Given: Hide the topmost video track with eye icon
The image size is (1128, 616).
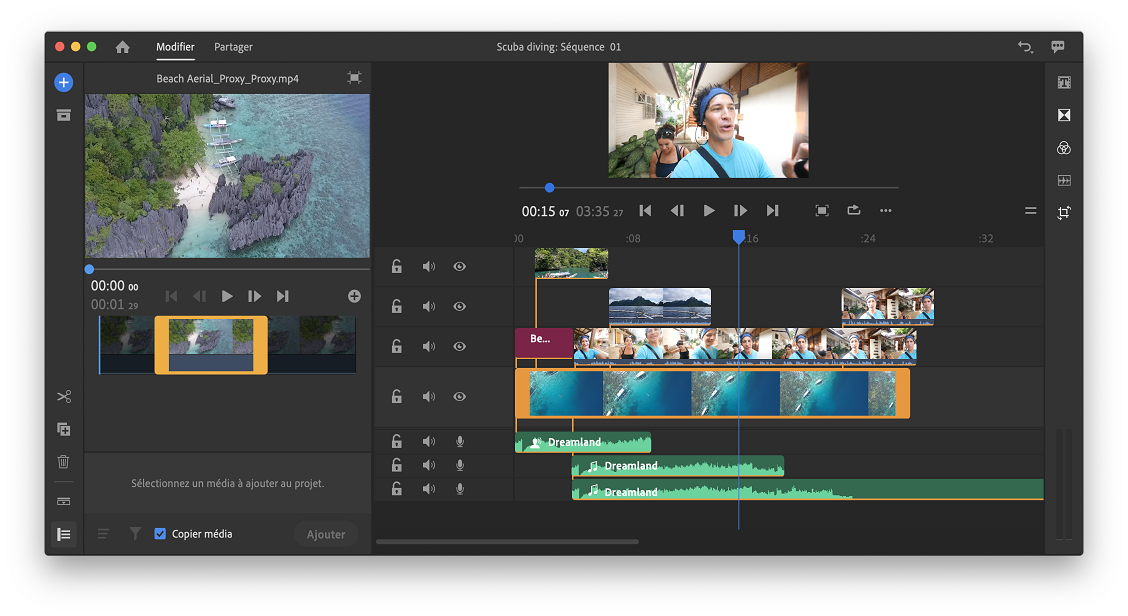Looking at the screenshot, I should (x=460, y=267).
